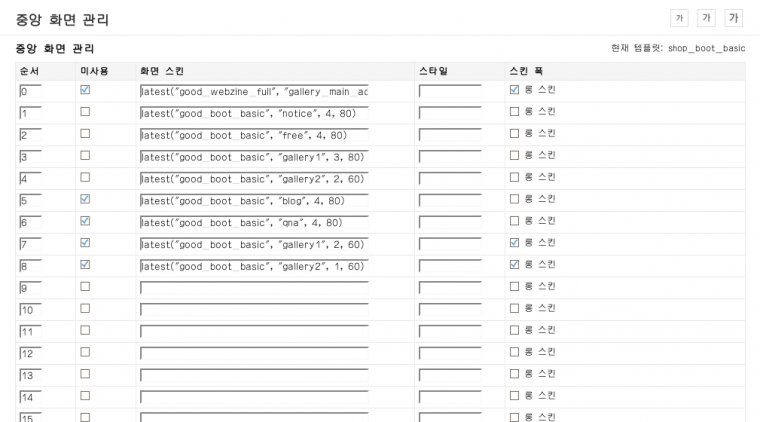Uncheck 미사용 for the blog skin row
760x422 pixels.
85,199
